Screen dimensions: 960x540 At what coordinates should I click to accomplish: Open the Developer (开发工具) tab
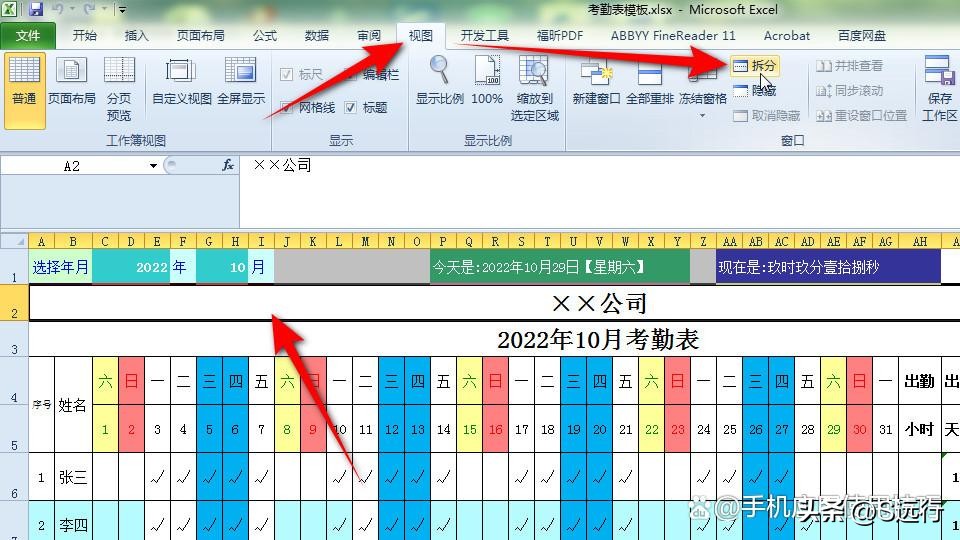tap(484, 36)
